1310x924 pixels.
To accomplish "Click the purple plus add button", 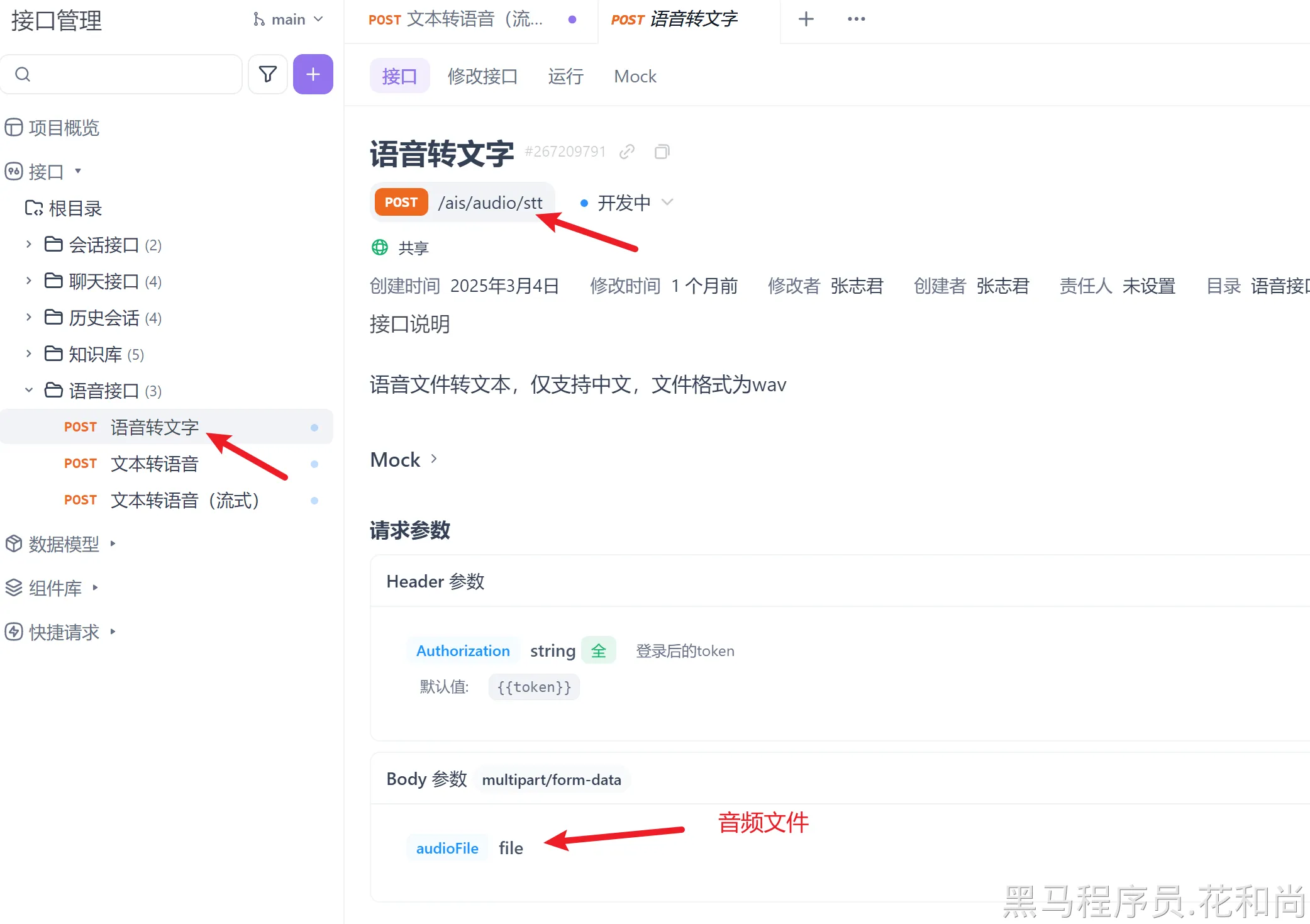I will 313,74.
